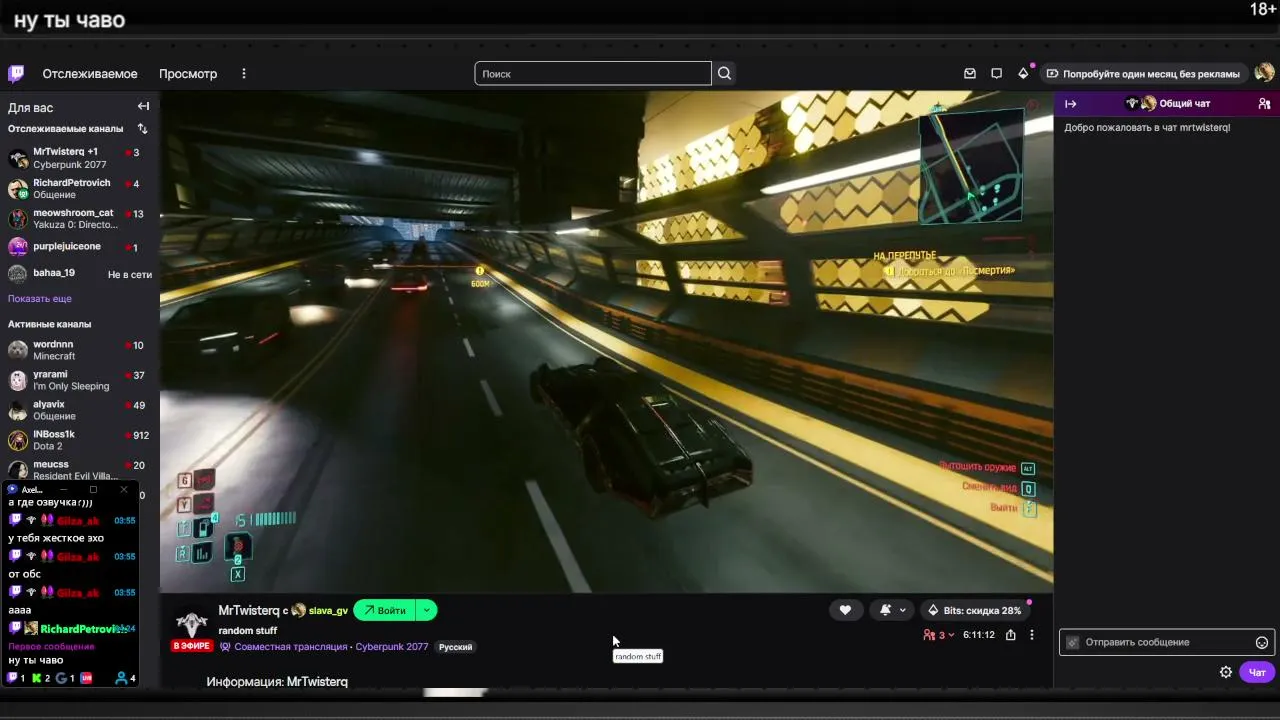Collapse the chat panel with the arrow icon

point(1070,104)
